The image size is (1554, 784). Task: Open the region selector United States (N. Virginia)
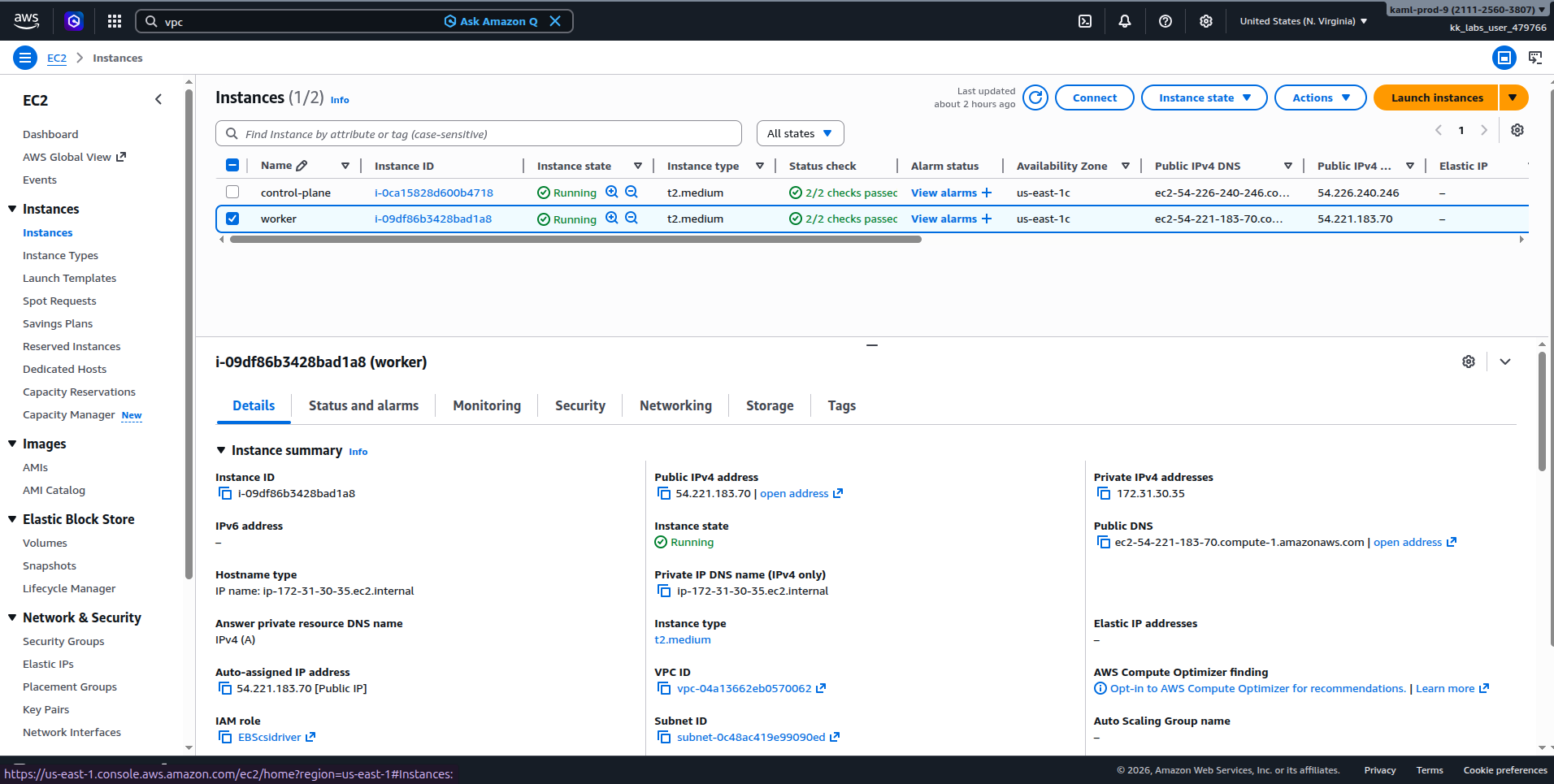(1304, 21)
